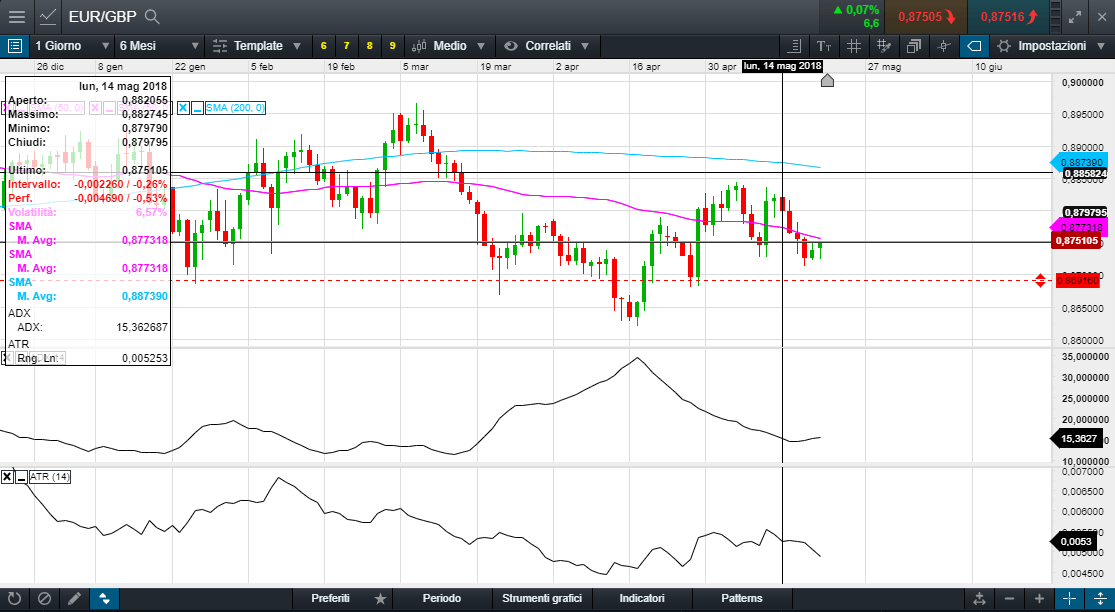
Task: Click the buy price 0,87516 button
Action: tap(1008, 17)
